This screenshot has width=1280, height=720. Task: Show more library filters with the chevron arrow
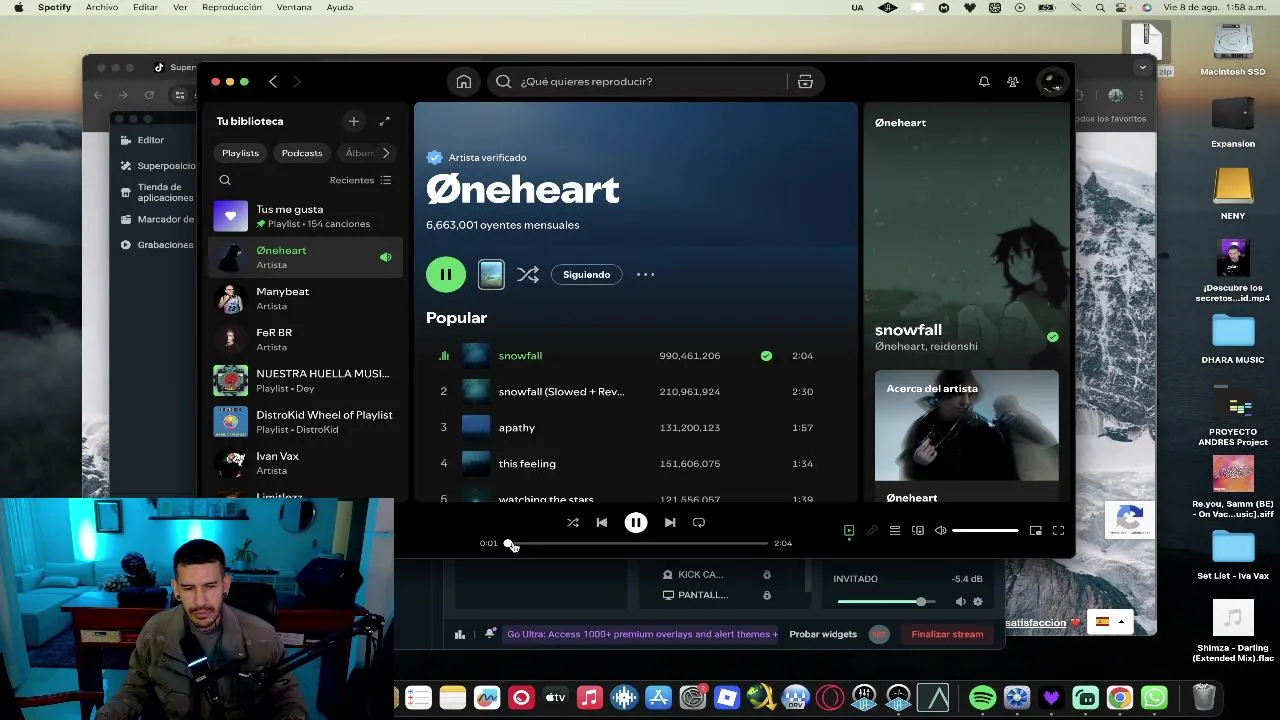[x=385, y=153]
